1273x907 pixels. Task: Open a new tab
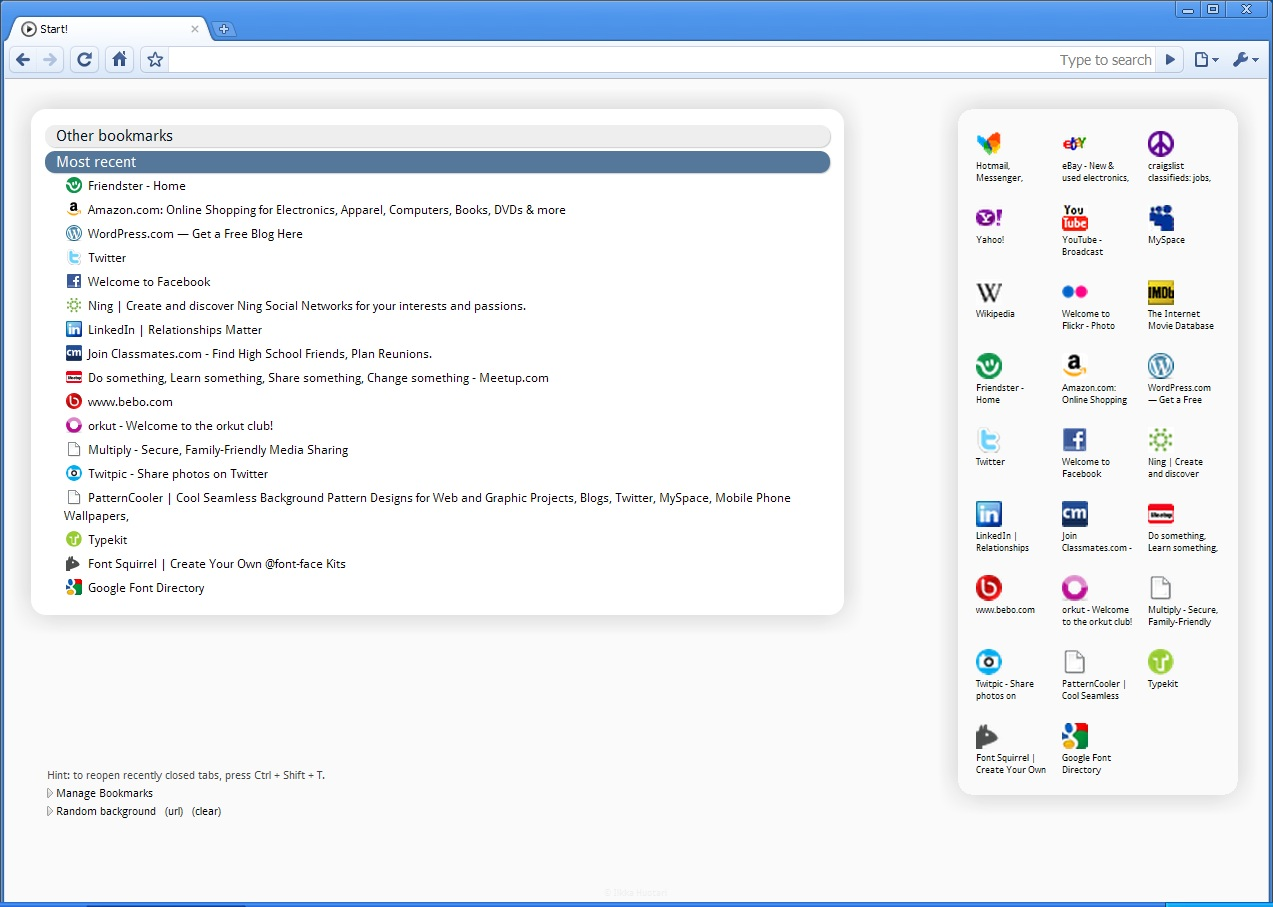point(224,29)
